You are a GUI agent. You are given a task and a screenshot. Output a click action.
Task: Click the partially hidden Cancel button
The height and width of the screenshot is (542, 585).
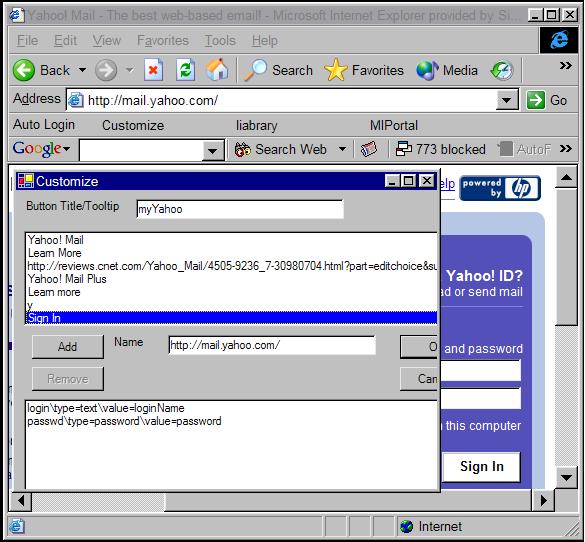coord(419,379)
